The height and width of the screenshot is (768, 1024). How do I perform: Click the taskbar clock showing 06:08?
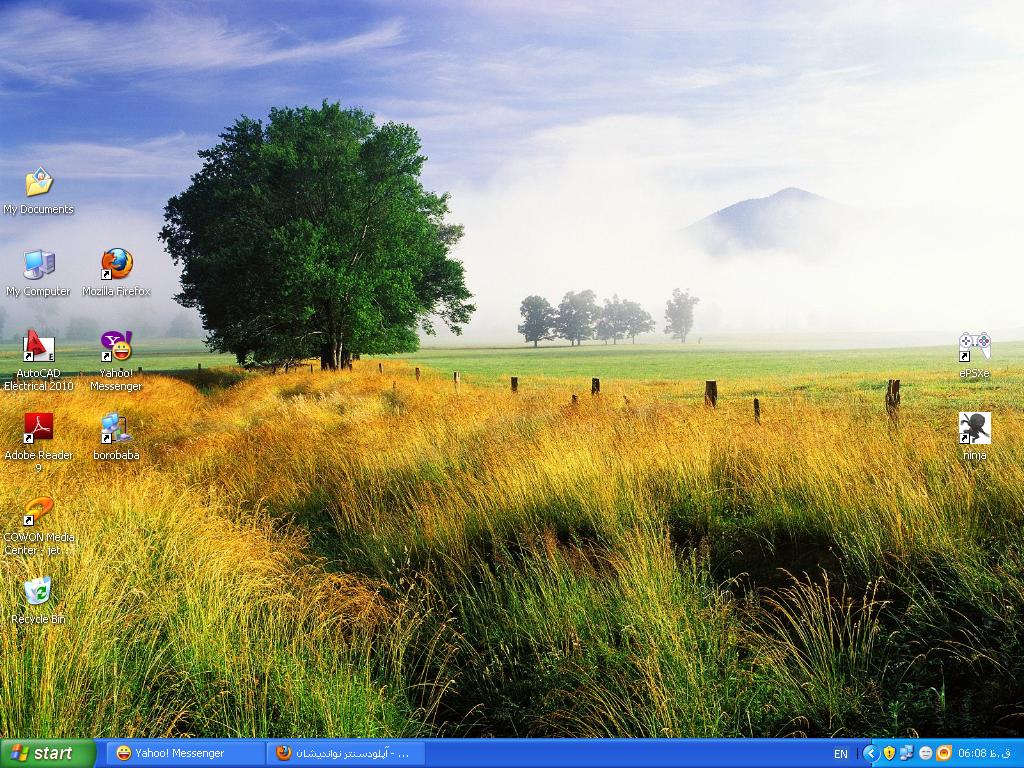click(984, 753)
